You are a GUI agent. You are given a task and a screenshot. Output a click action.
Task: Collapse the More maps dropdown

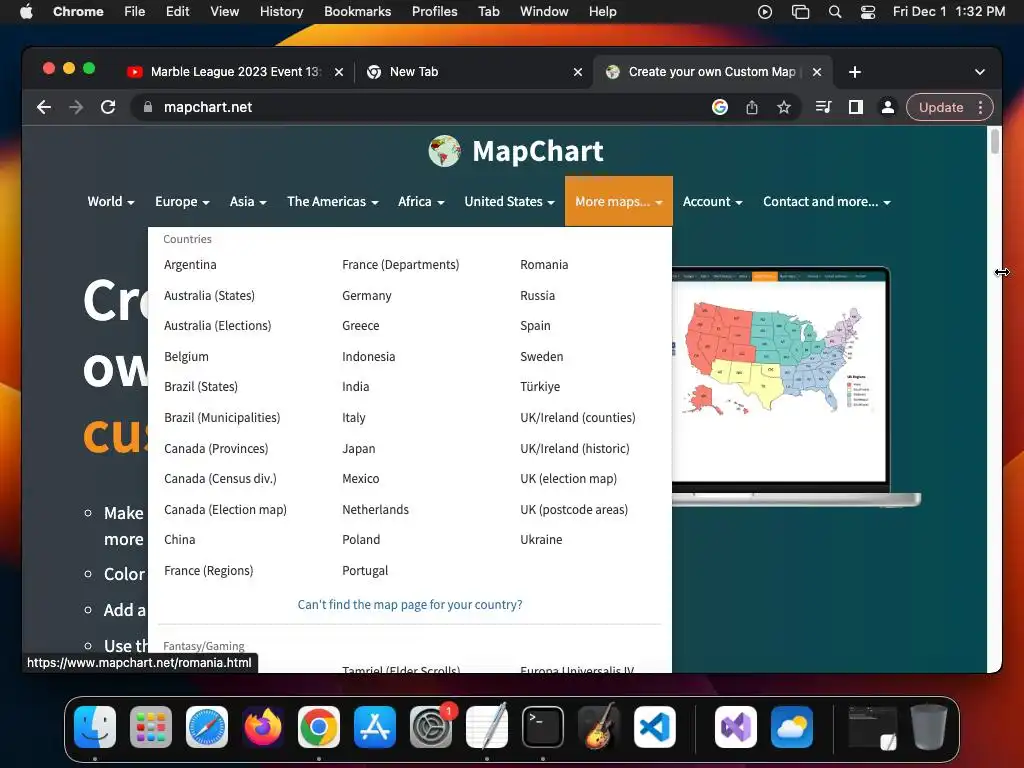pyautogui.click(x=618, y=201)
